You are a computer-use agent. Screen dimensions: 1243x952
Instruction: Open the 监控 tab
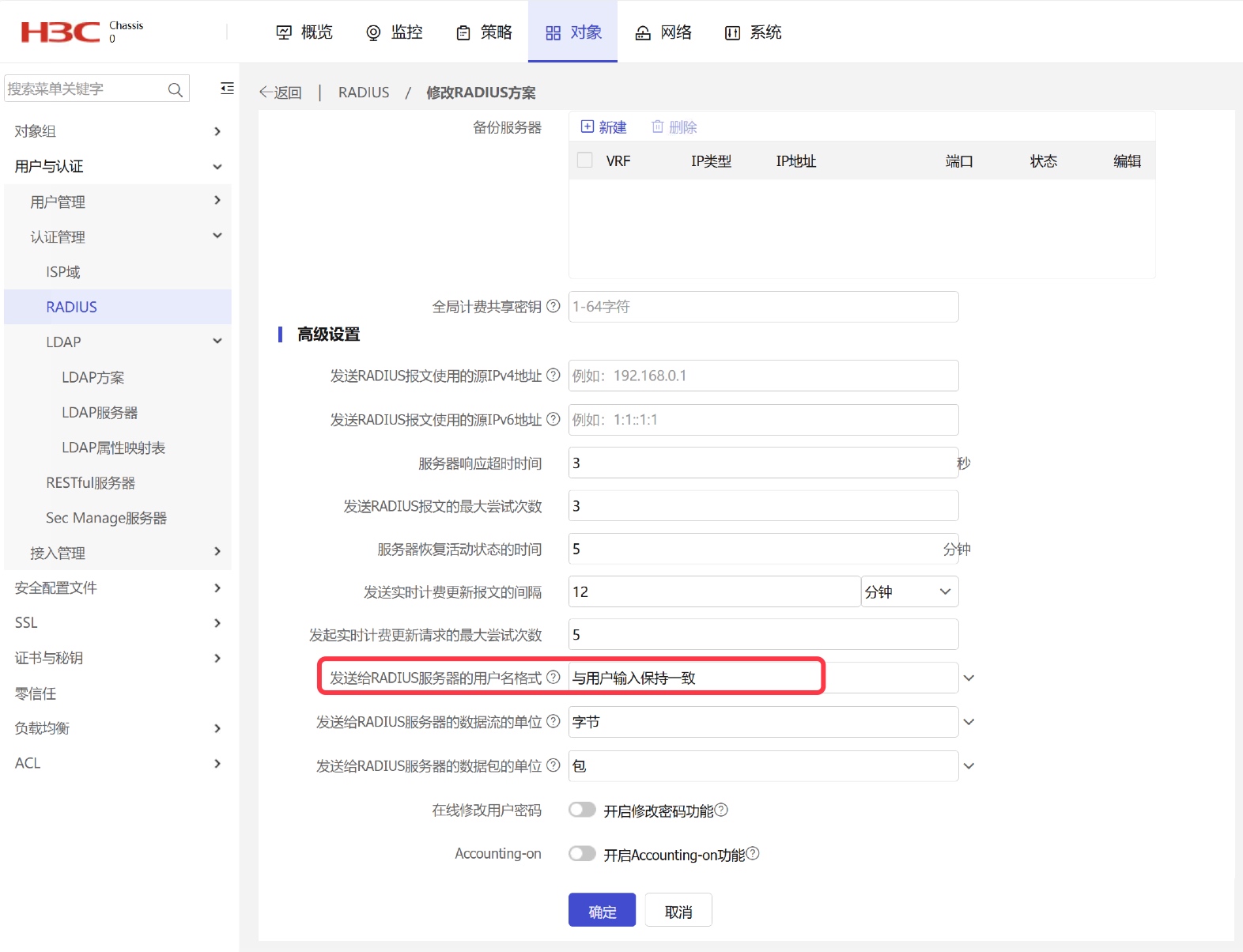coord(395,32)
